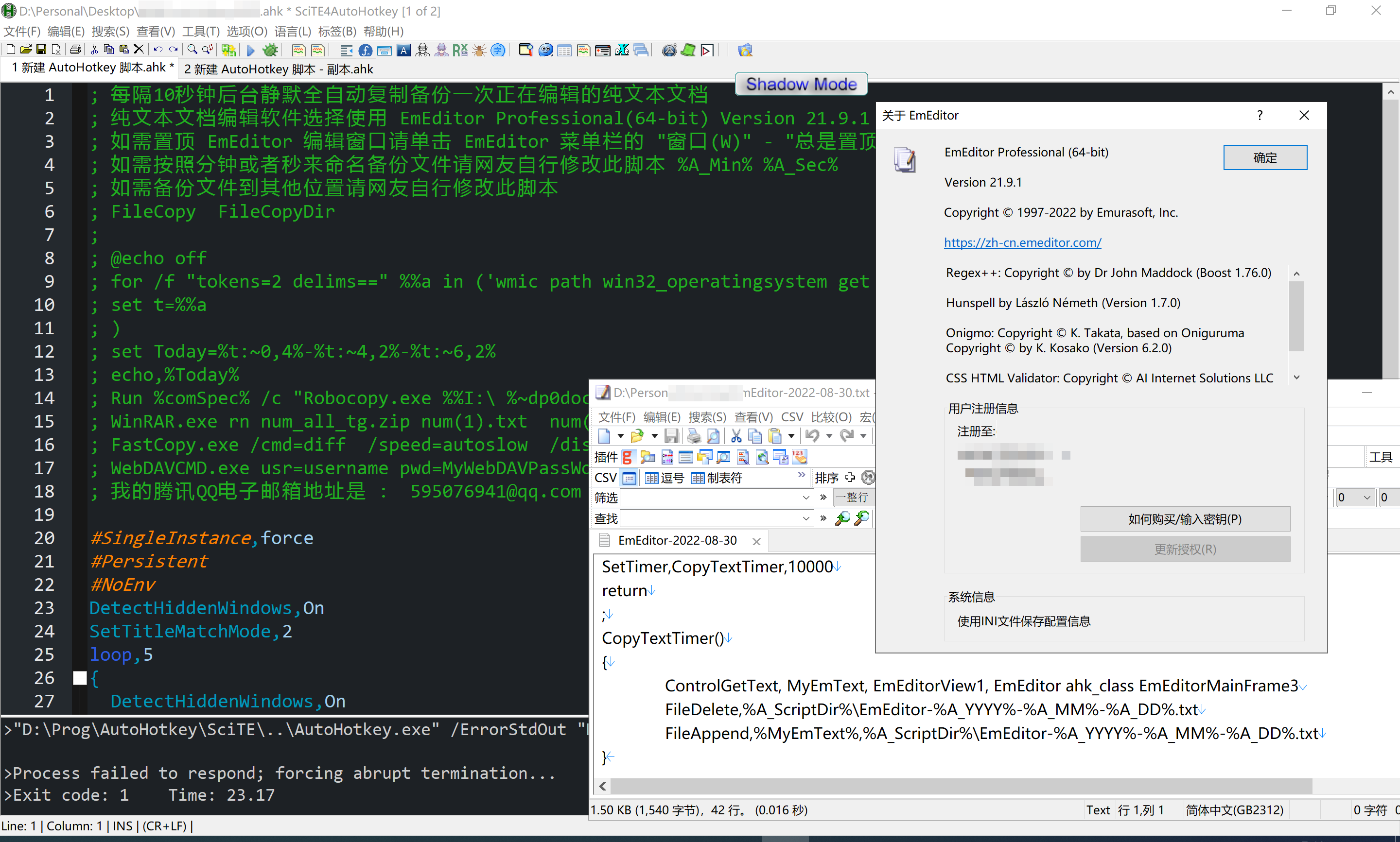
Task: Click the Run script play icon
Action: click(250, 51)
